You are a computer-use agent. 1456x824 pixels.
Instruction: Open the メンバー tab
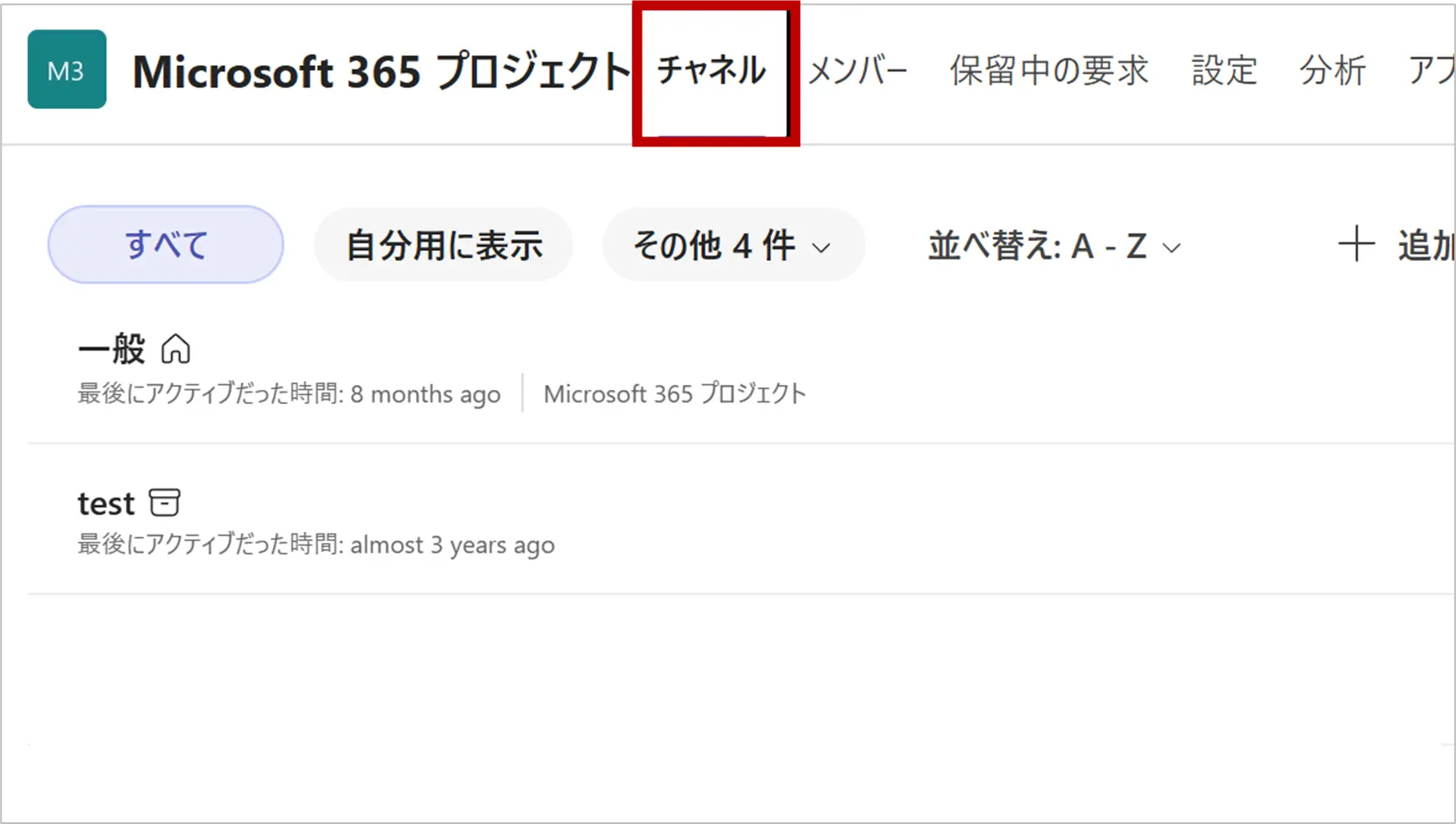[858, 70]
